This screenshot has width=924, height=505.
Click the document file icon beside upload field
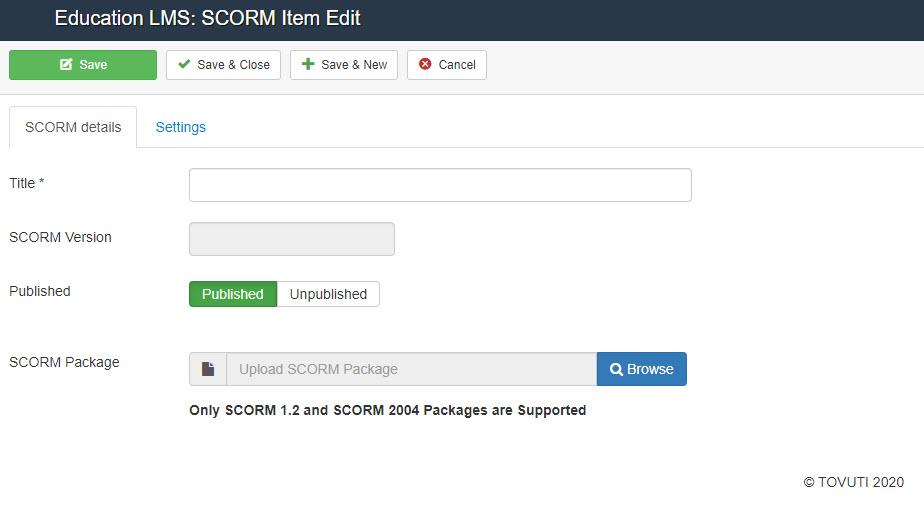coord(207,369)
